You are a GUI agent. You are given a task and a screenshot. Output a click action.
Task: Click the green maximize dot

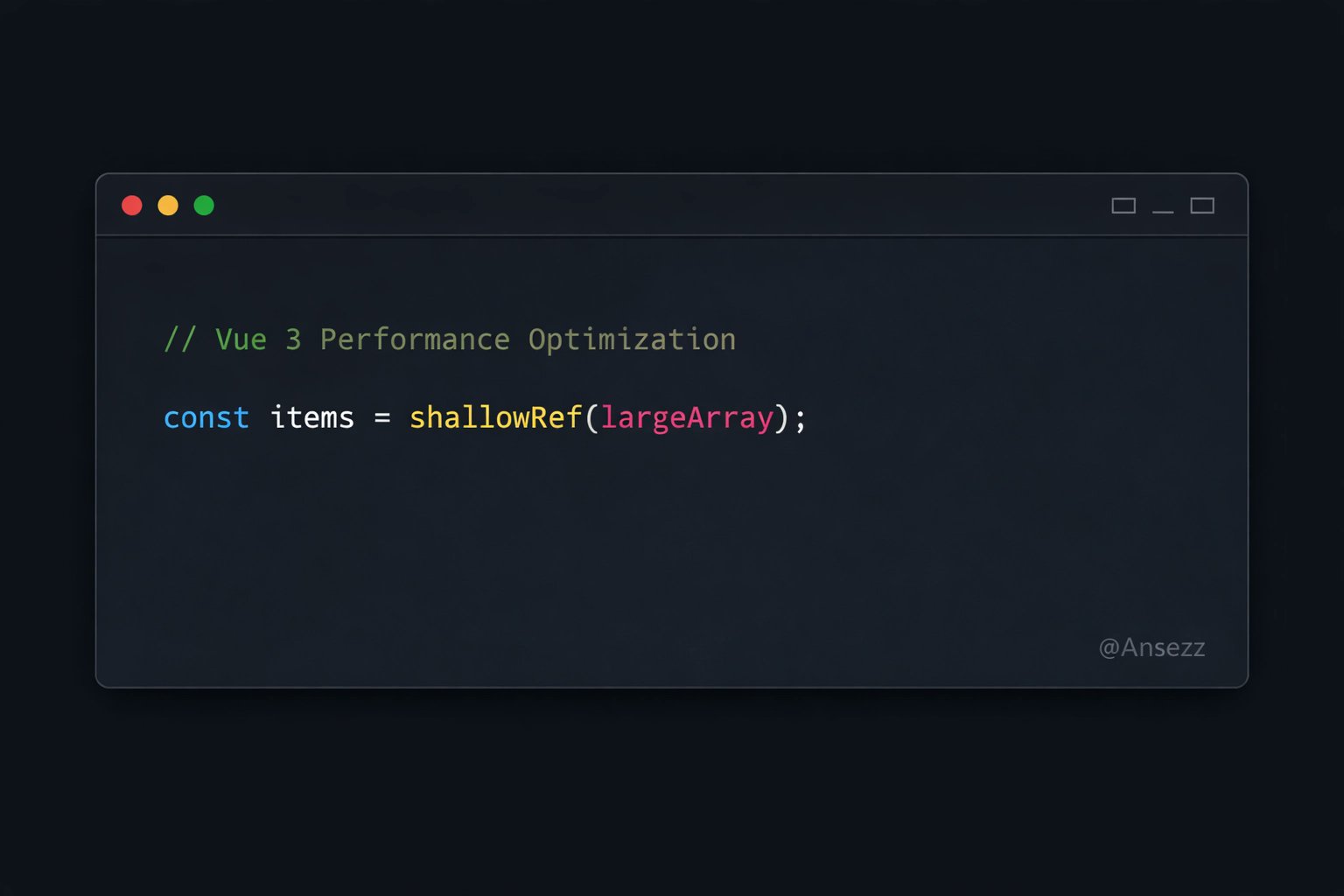[204, 206]
